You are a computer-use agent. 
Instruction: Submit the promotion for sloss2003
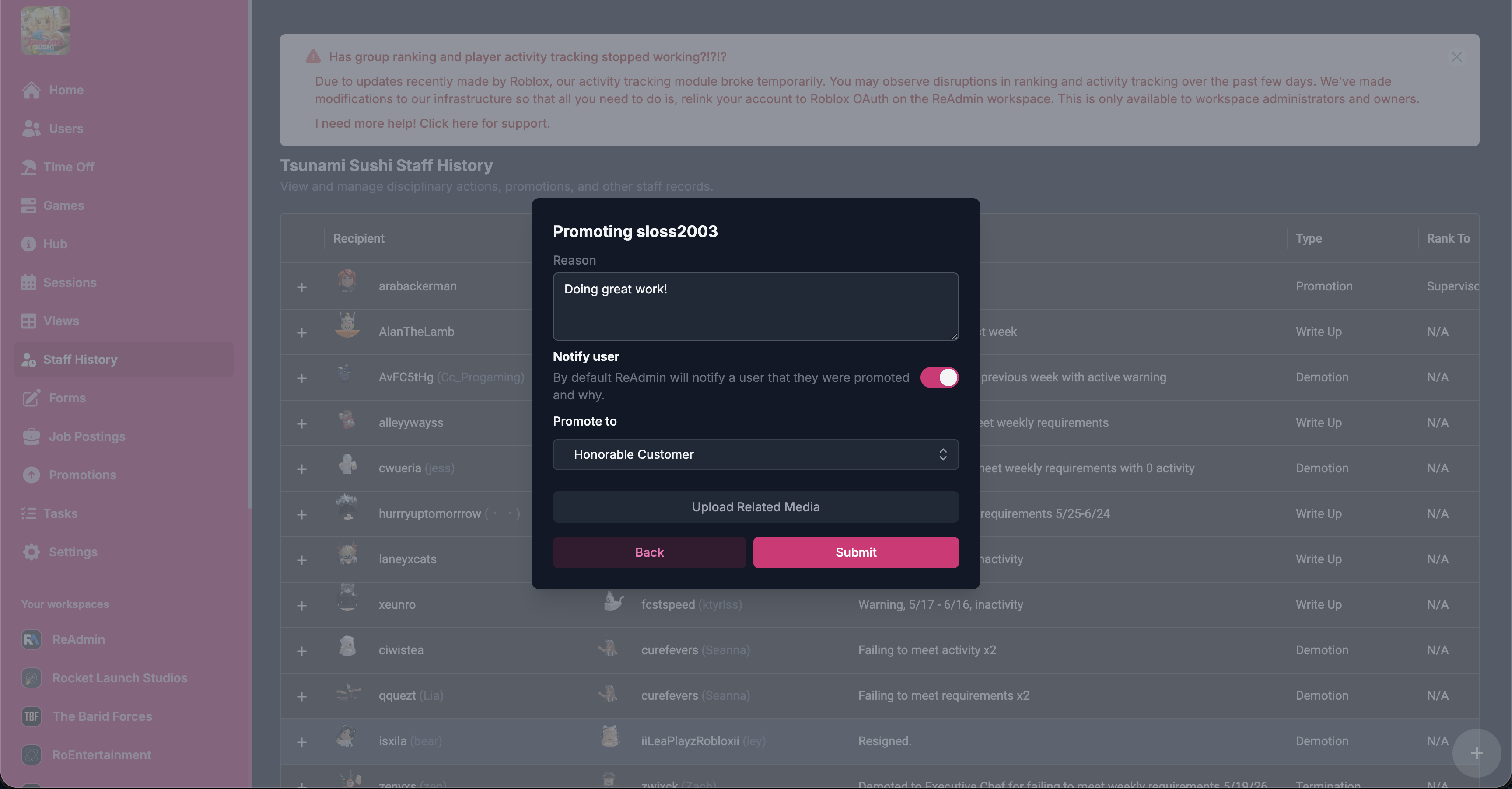[x=856, y=552]
